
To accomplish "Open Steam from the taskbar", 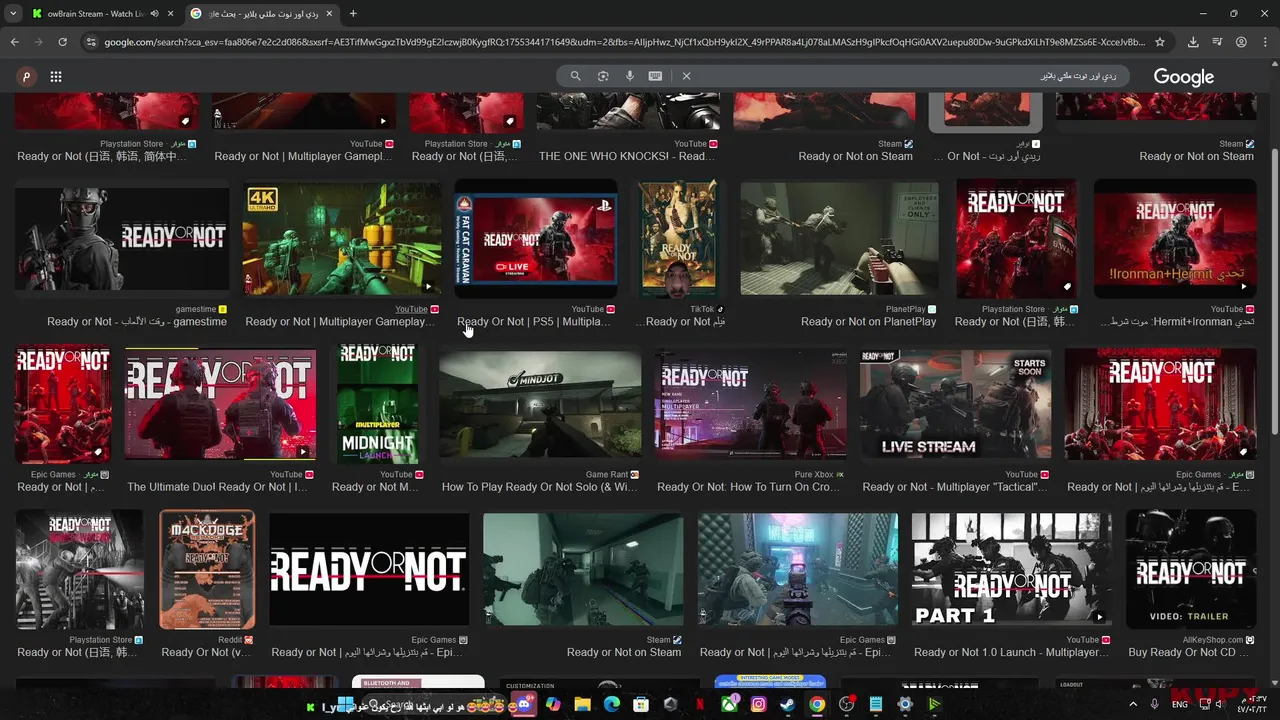I will coord(788,704).
